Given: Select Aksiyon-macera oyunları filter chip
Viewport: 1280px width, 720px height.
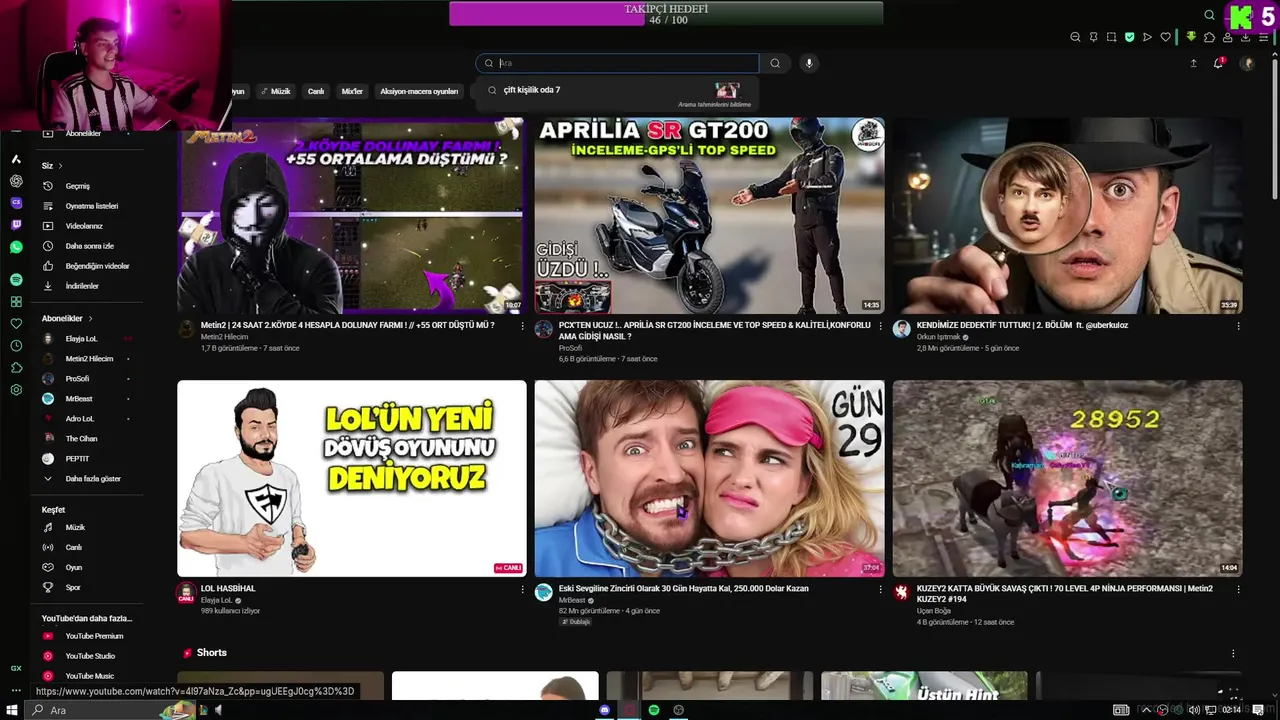Looking at the screenshot, I should [x=419, y=91].
